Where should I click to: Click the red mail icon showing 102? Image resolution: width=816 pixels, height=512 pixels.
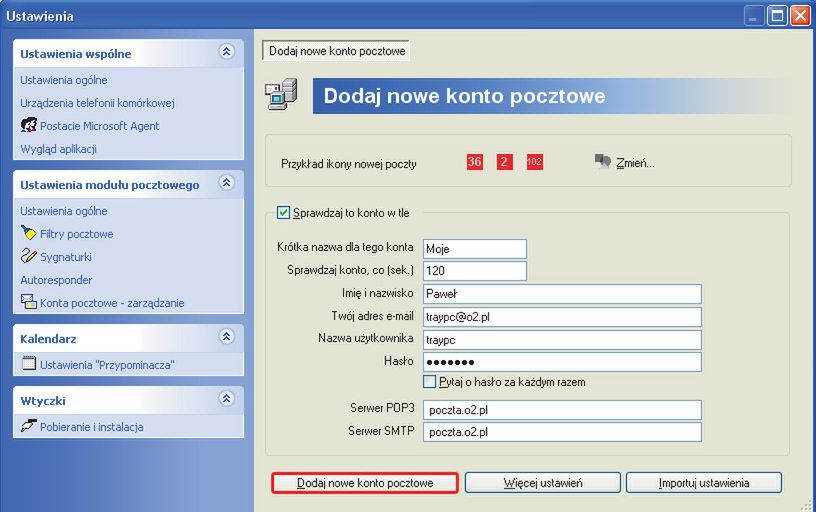(x=534, y=162)
